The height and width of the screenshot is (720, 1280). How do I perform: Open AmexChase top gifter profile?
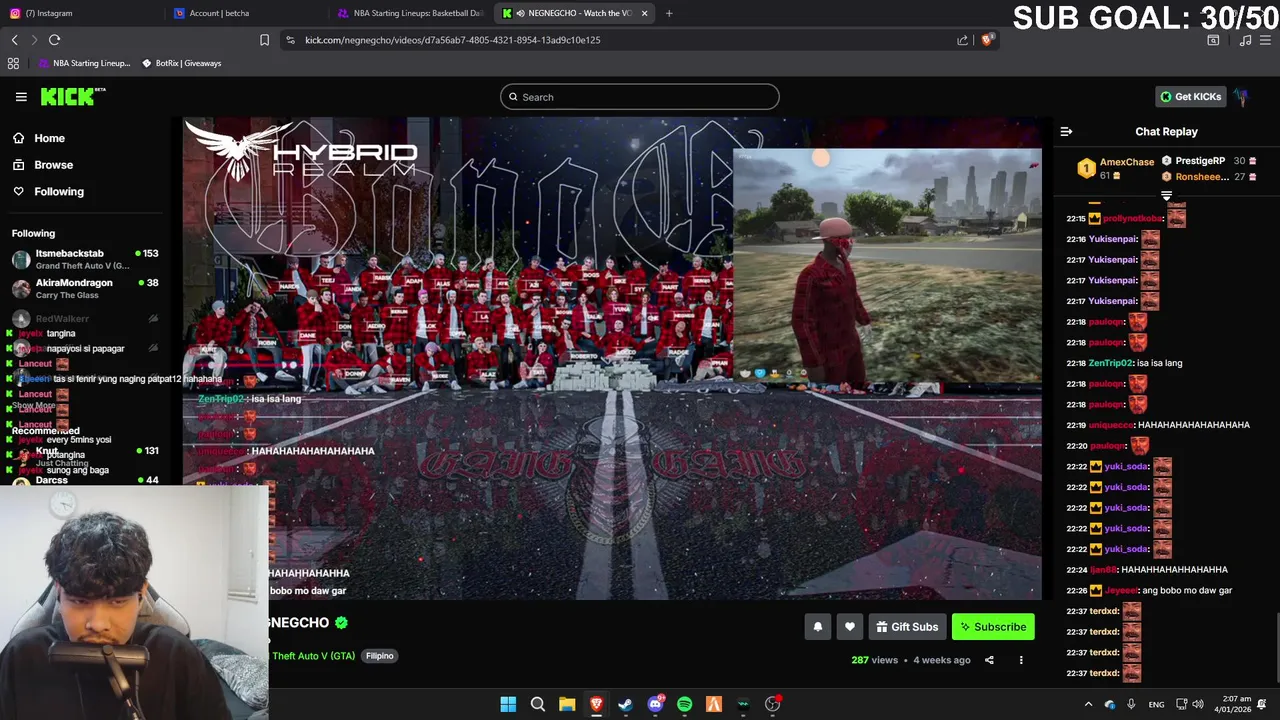(x=1116, y=168)
